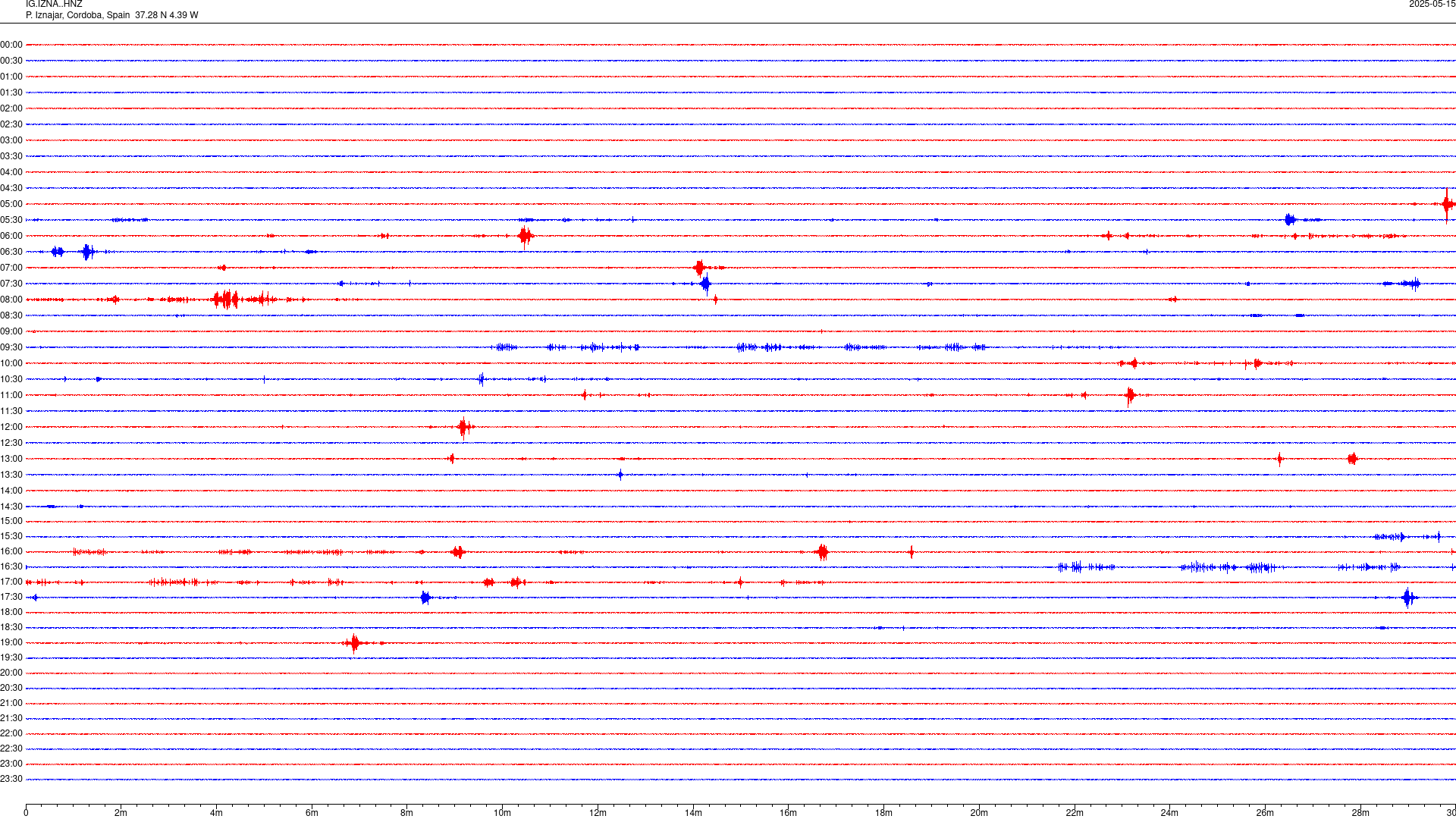This screenshot has height=819, width=1456.
Task: Pick the 20:00 trace time label
Action: pos(11,673)
